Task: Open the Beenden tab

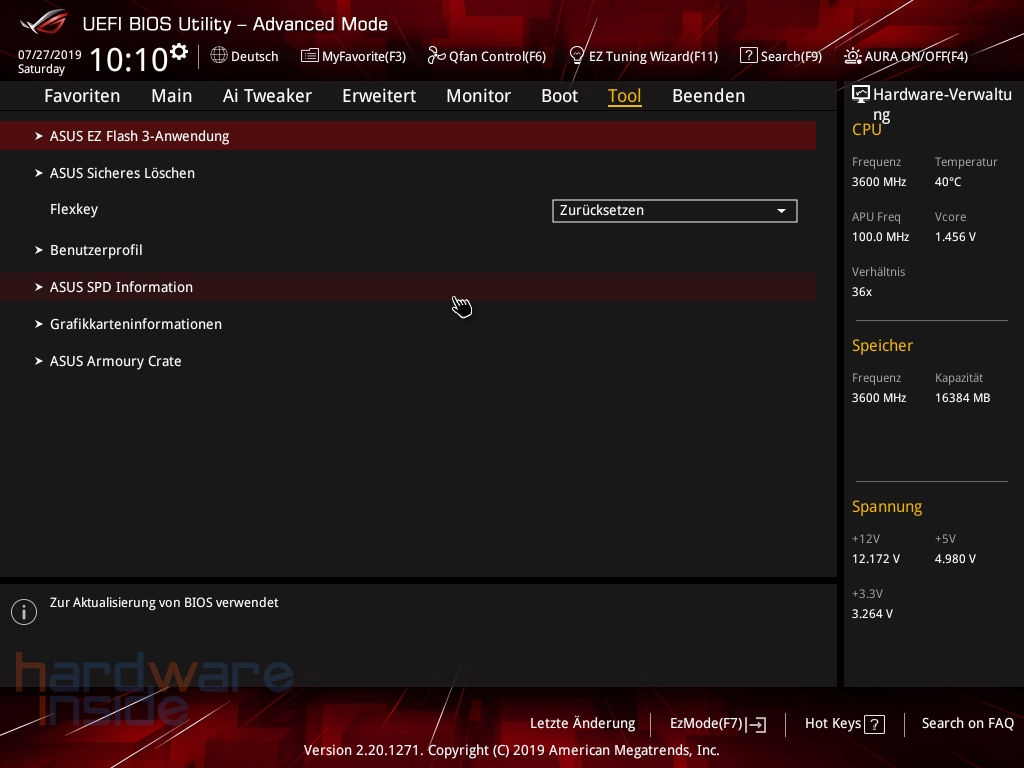Action: [709, 96]
